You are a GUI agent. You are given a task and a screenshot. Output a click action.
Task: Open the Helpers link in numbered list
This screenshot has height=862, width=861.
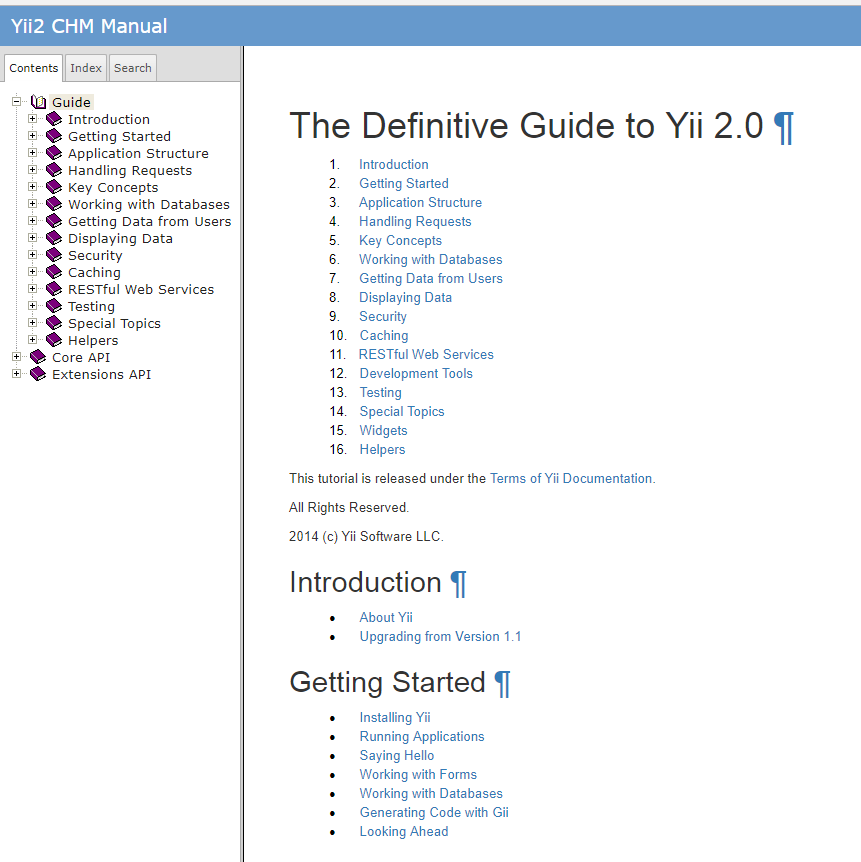pyautogui.click(x=382, y=449)
